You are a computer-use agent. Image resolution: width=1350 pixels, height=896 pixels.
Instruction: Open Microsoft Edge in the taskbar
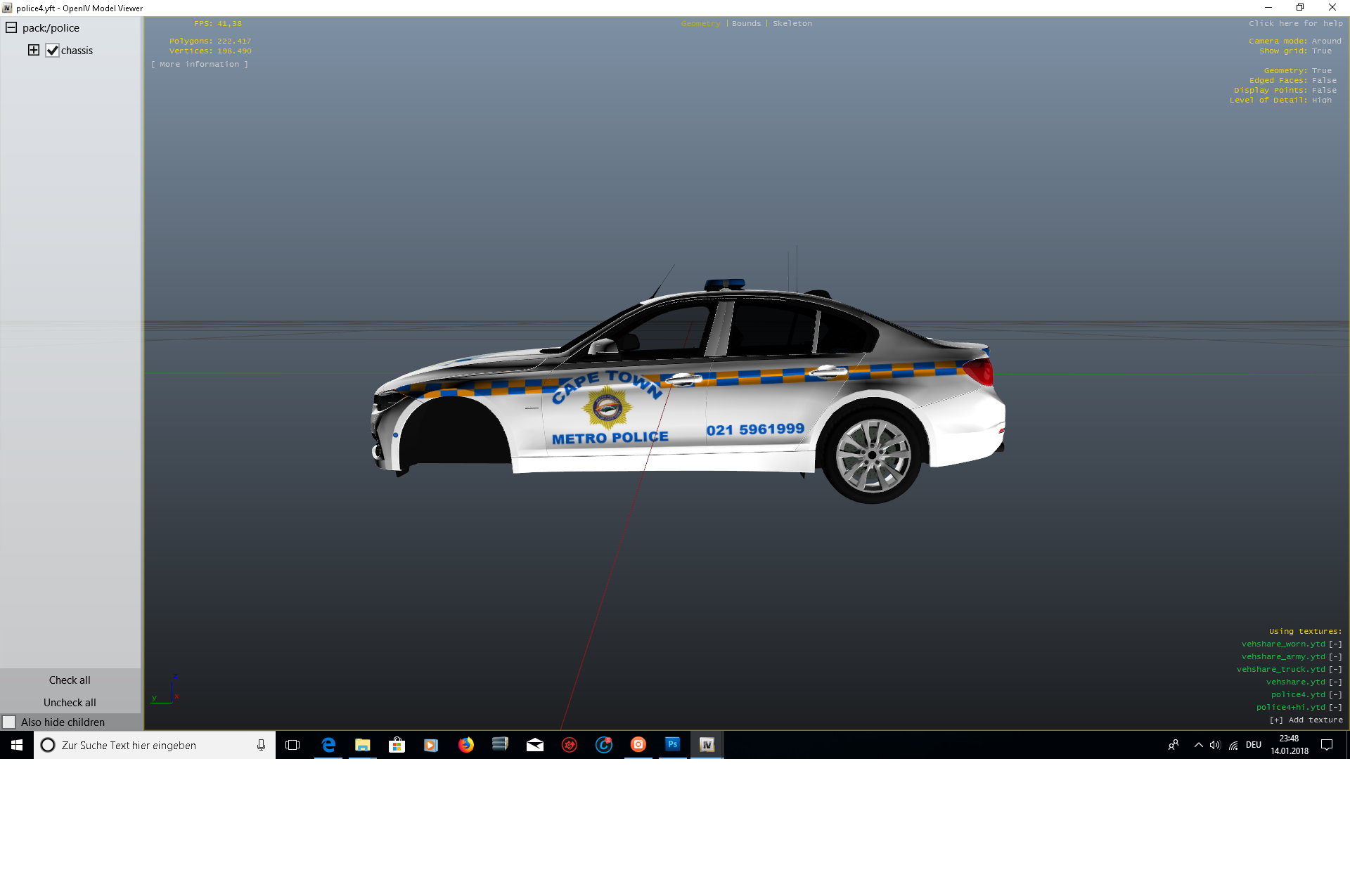coord(328,744)
